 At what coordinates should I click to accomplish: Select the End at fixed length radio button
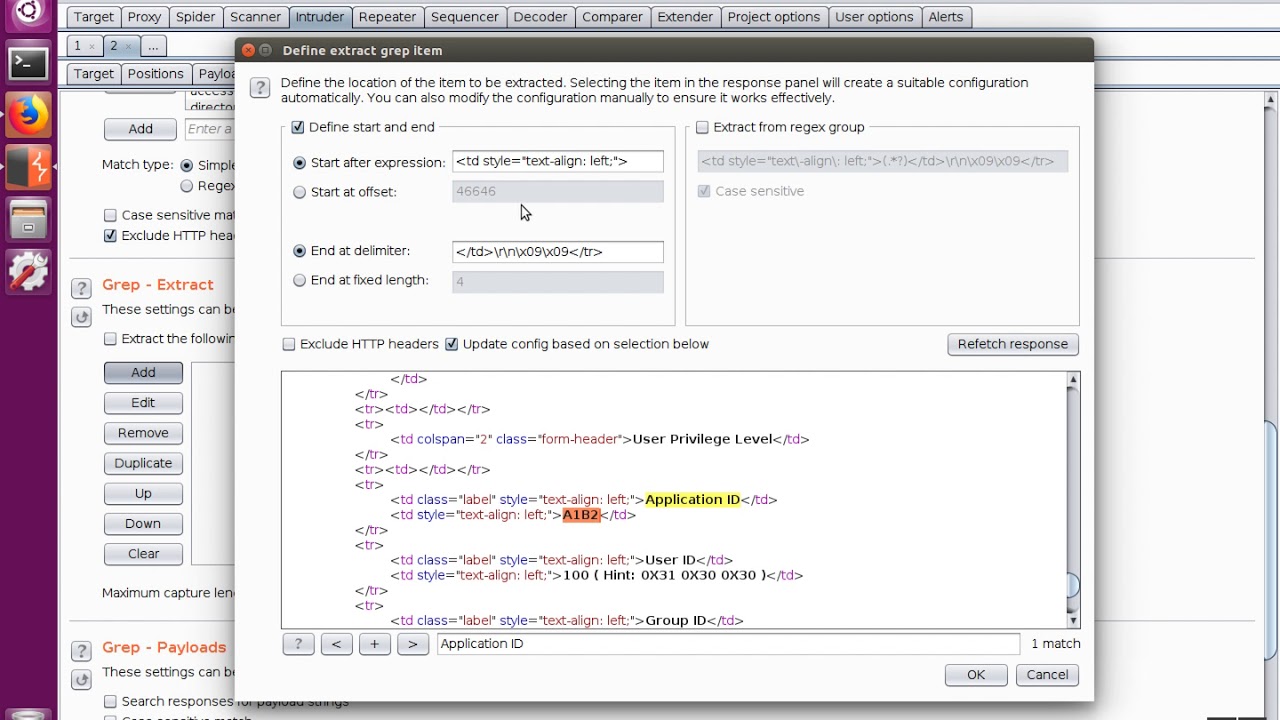coord(299,281)
